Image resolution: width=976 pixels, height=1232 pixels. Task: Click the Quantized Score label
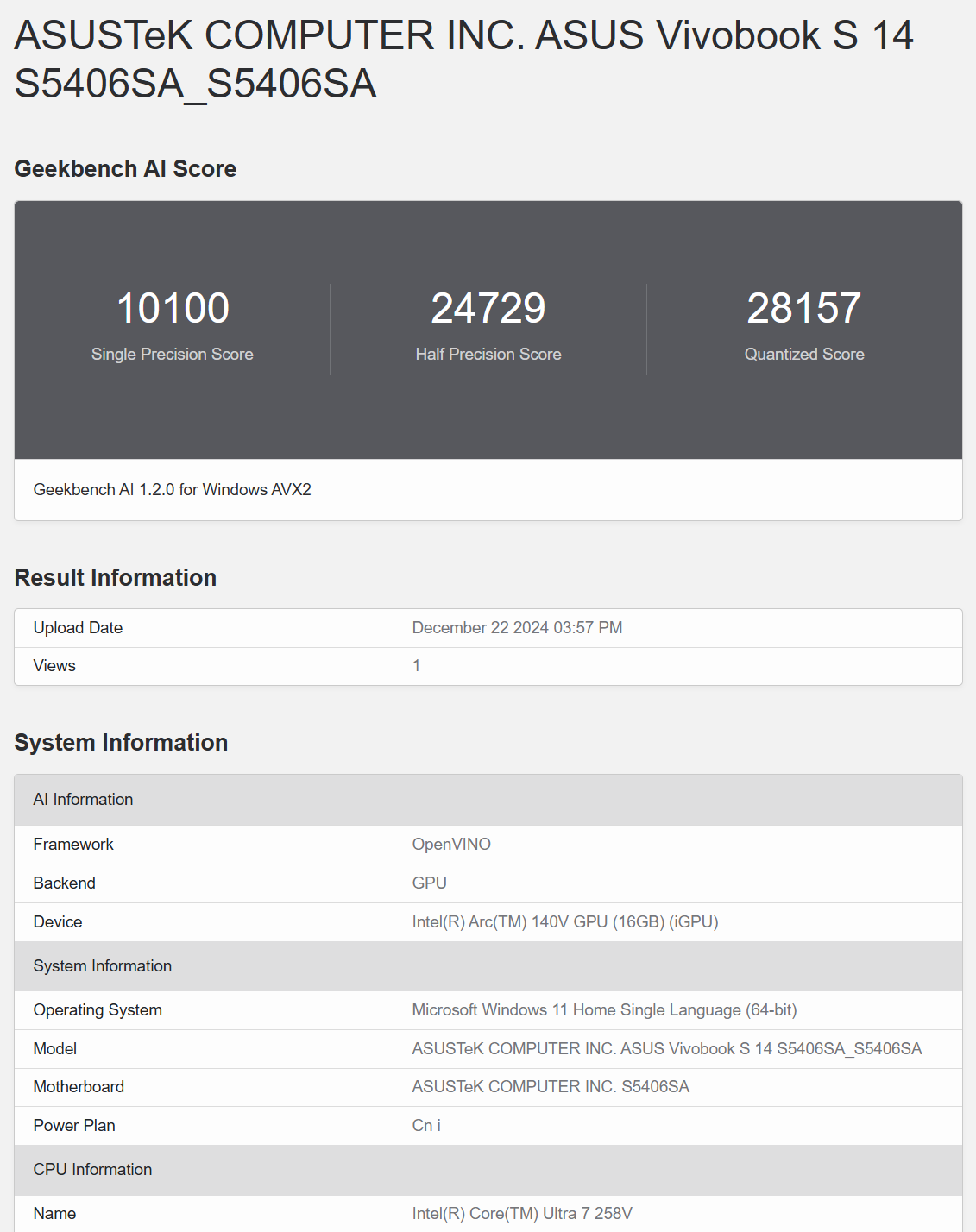pos(804,354)
